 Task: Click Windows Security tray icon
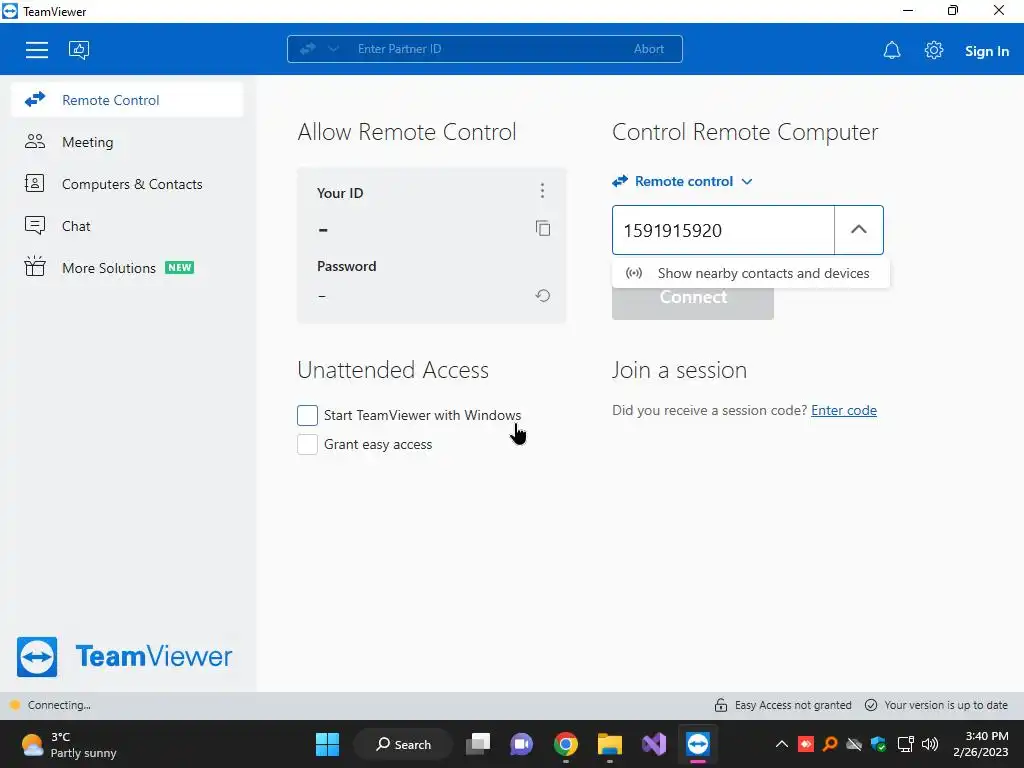[878, 744]
